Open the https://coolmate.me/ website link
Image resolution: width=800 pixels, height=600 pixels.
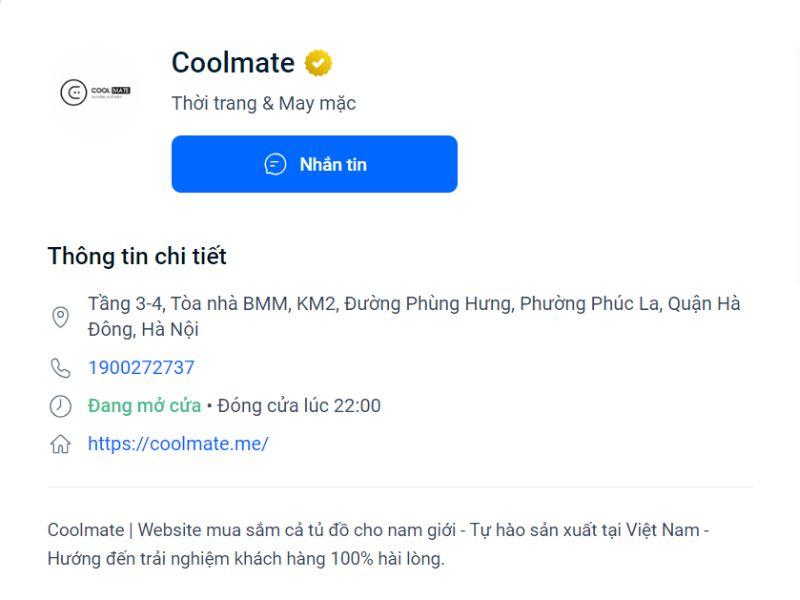pos(178,444)
